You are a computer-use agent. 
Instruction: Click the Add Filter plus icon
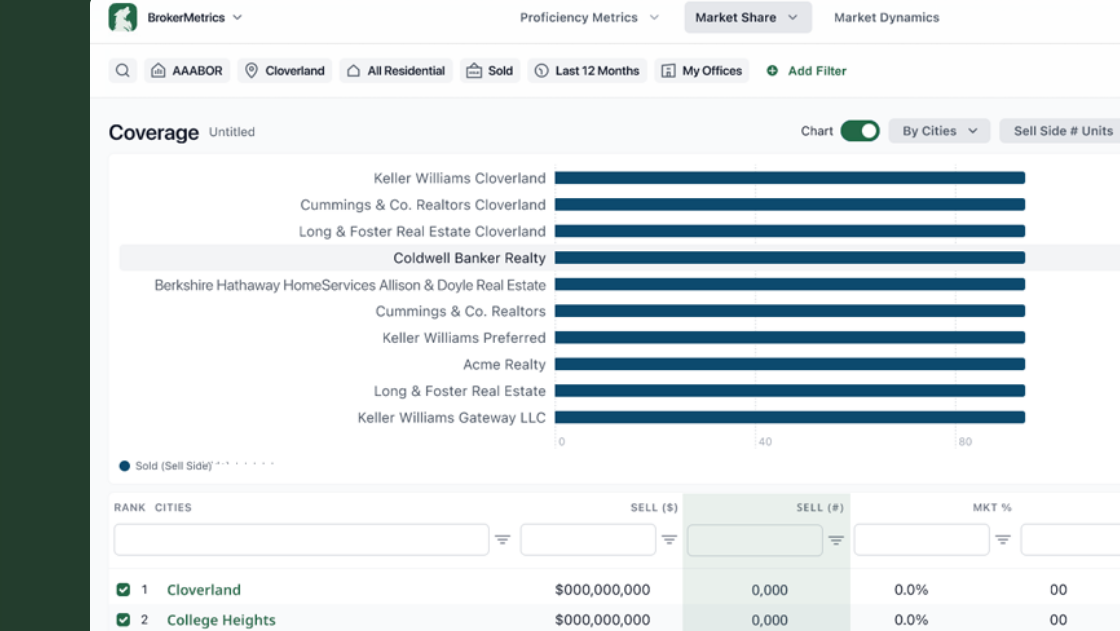[x=772, y=71]
